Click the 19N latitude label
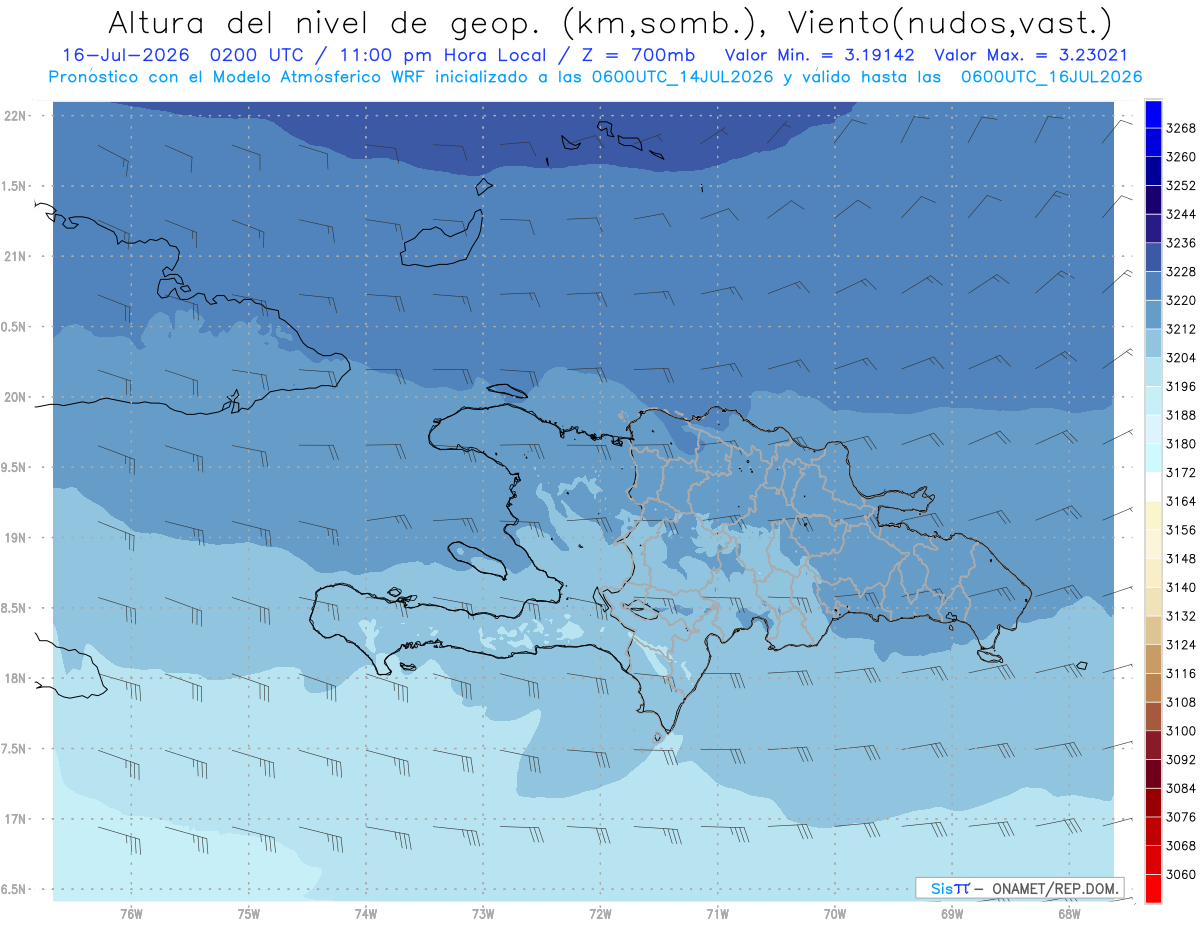Image resolution: width=1200 pixels, height=927 pixels. 15,538
